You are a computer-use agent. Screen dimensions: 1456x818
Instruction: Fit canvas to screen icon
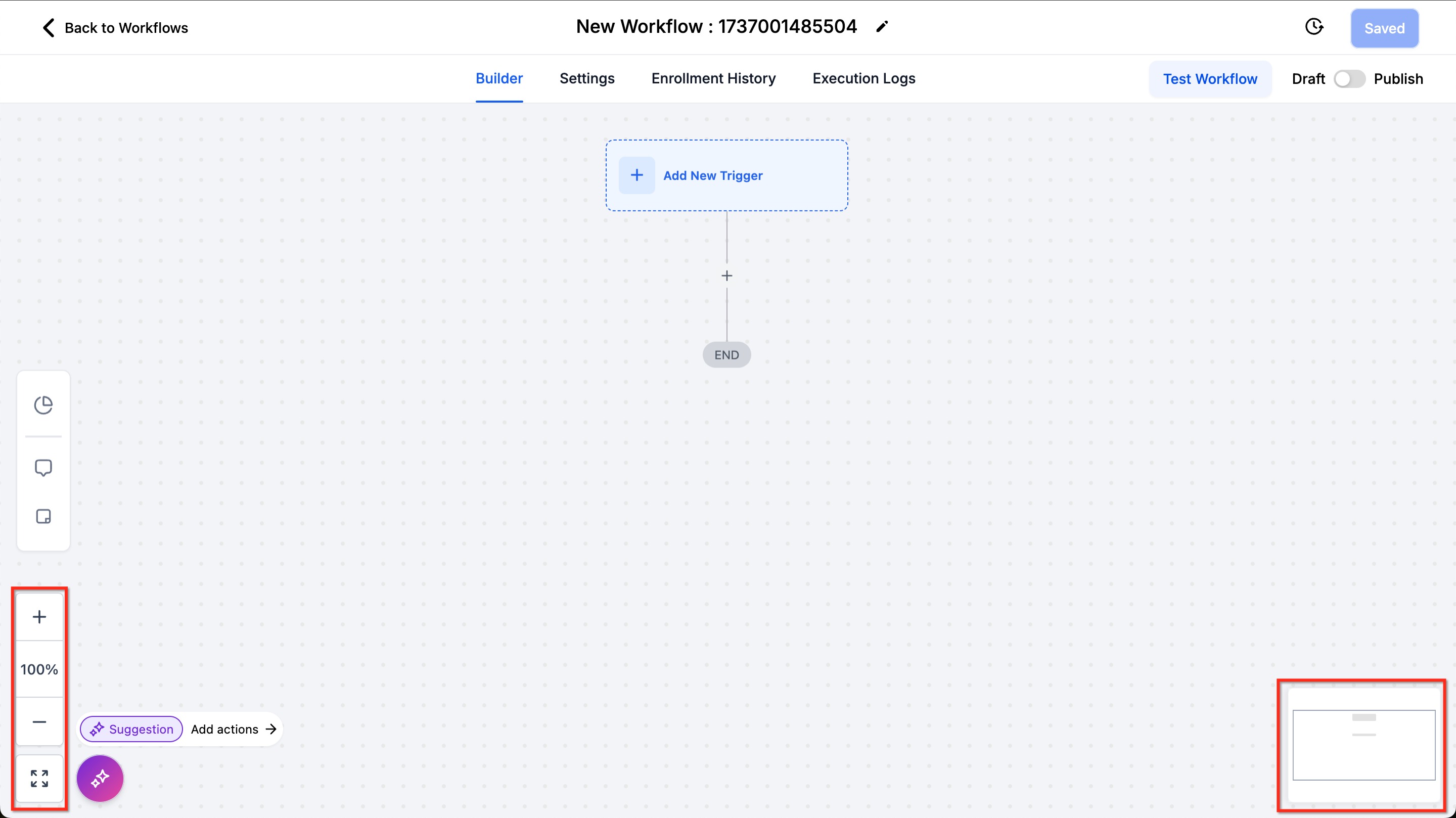point(39,779)
